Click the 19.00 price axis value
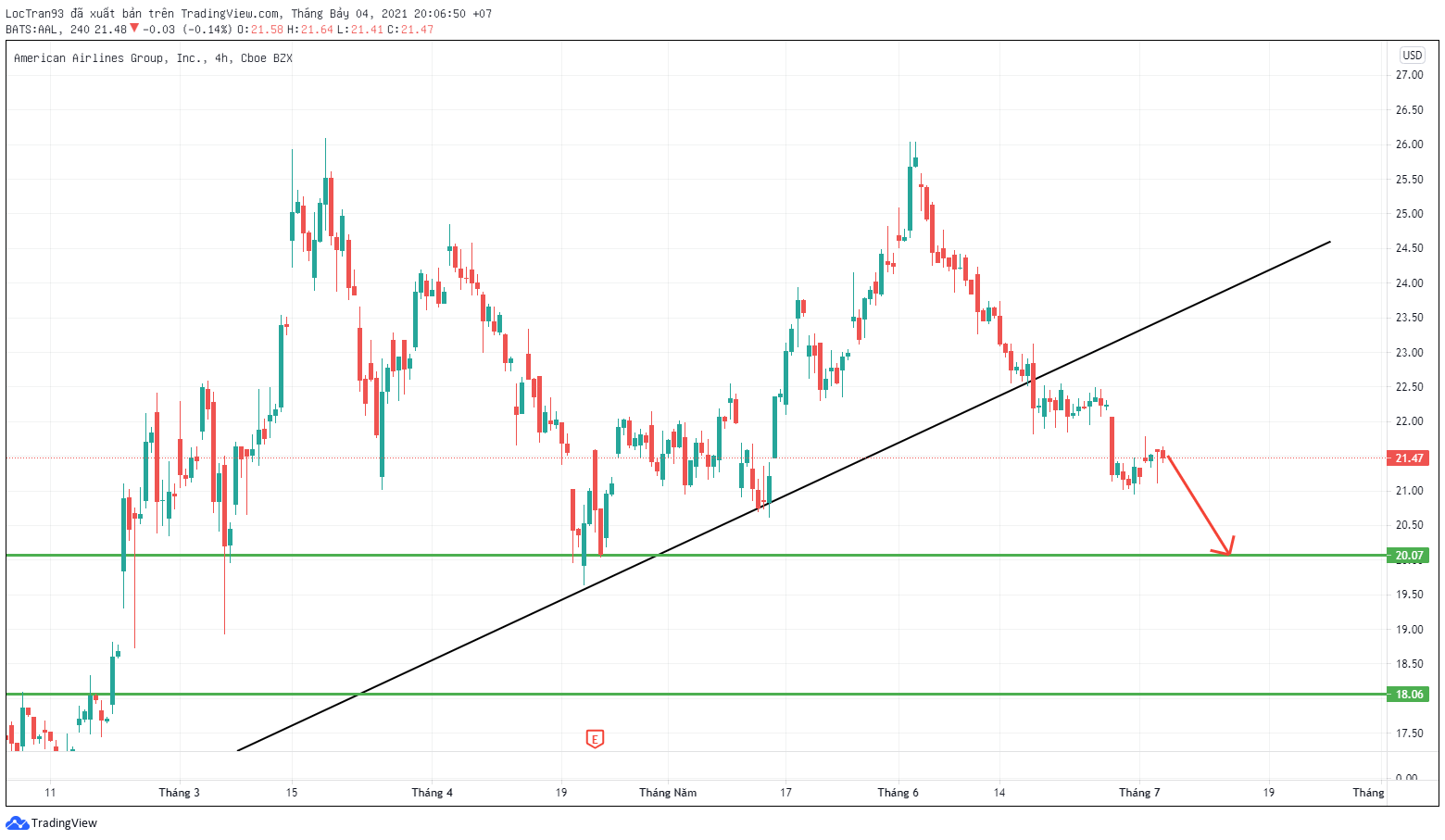Image resolution: width=1445 pixels, height=840 pixels. click(1409, 630)
